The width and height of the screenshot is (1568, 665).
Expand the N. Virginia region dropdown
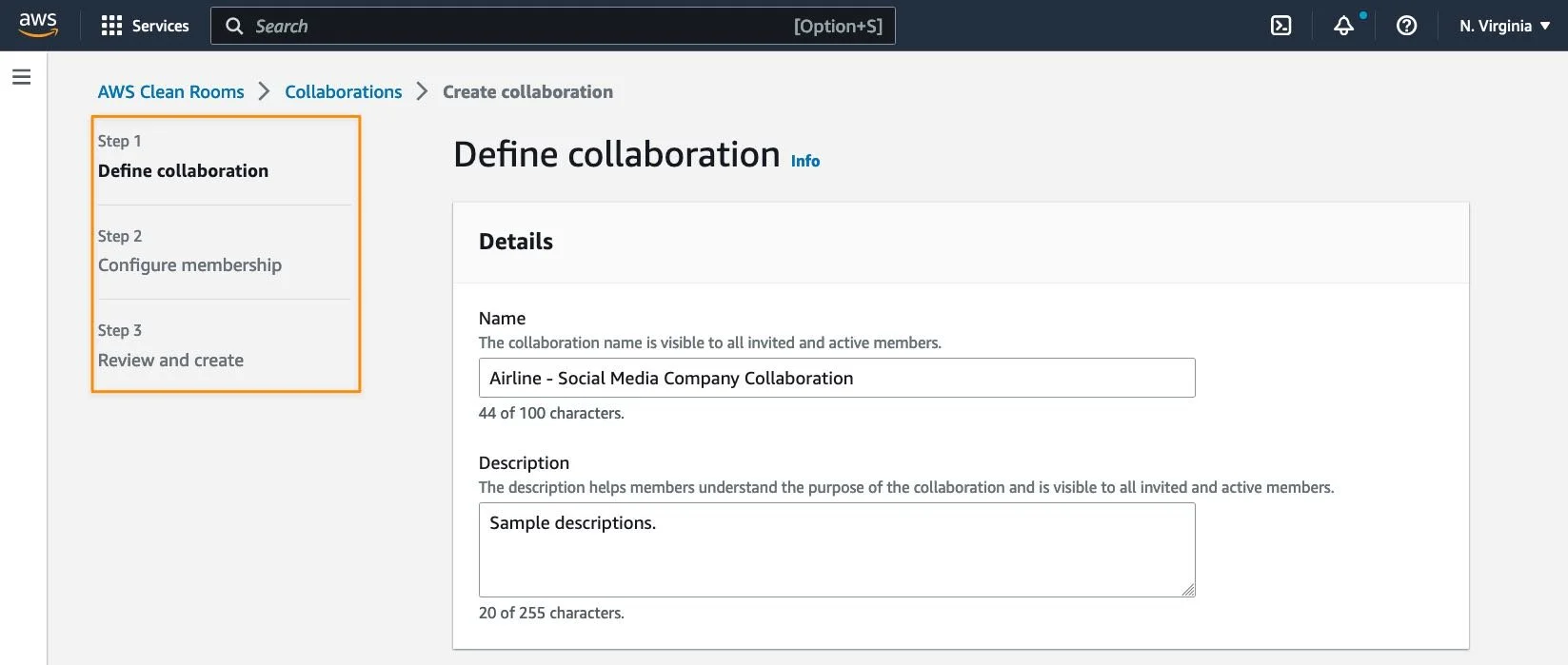coord(1504,26)
